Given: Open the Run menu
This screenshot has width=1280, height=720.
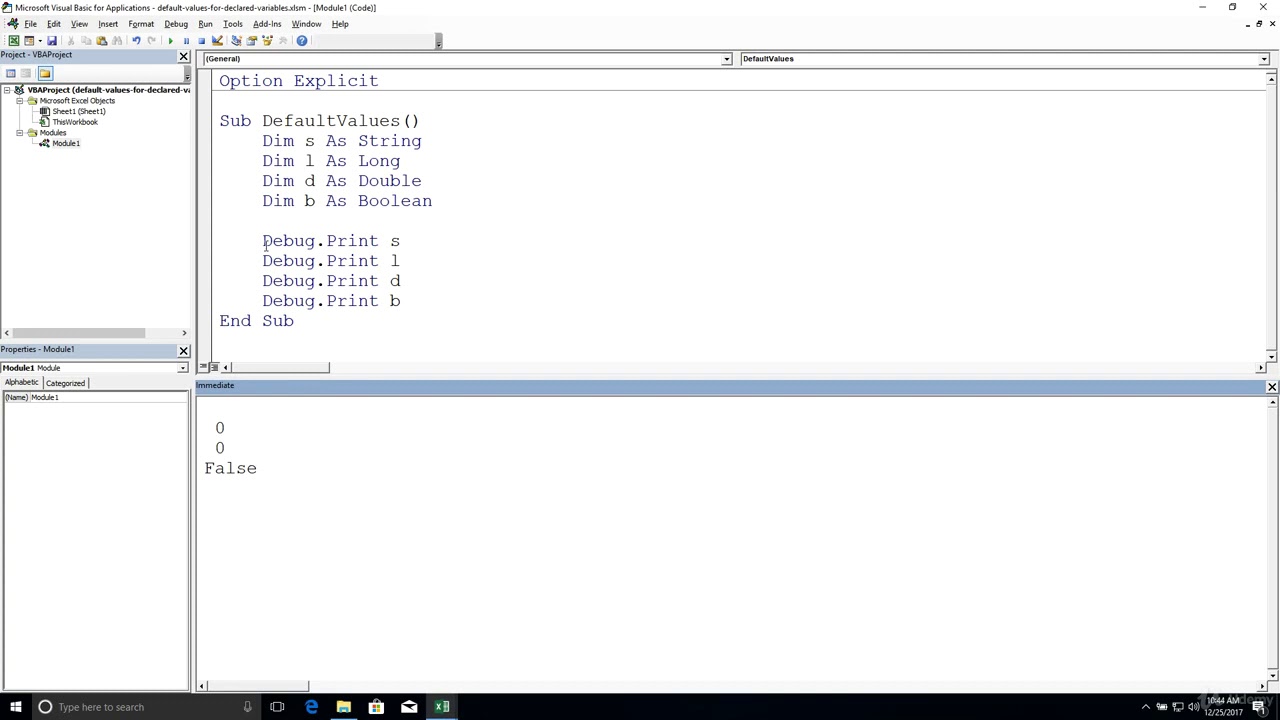Looking at the screenshot, I should (205, 24).
